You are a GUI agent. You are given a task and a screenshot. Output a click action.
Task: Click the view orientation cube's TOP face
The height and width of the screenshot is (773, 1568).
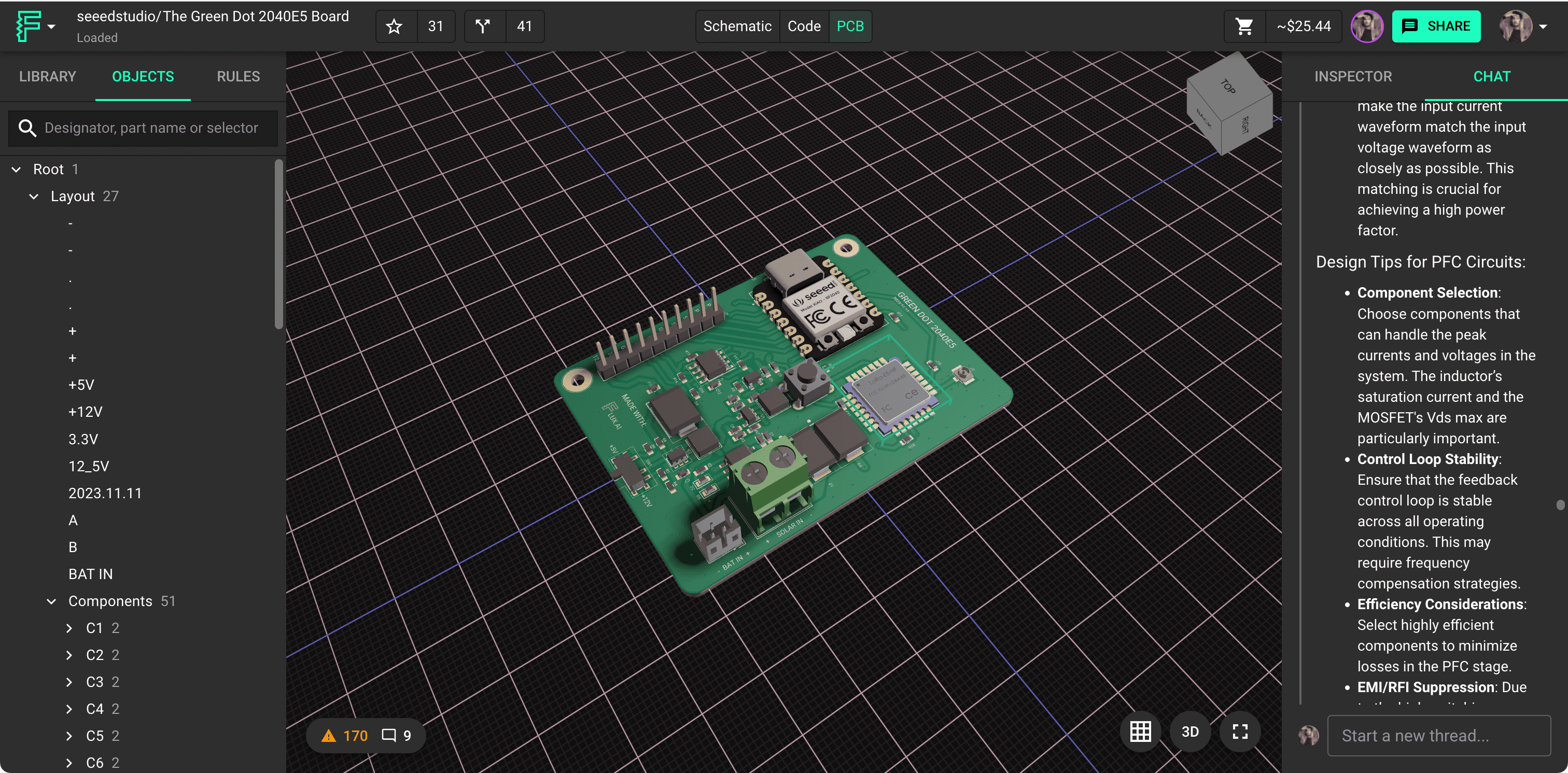[1229, 87]
